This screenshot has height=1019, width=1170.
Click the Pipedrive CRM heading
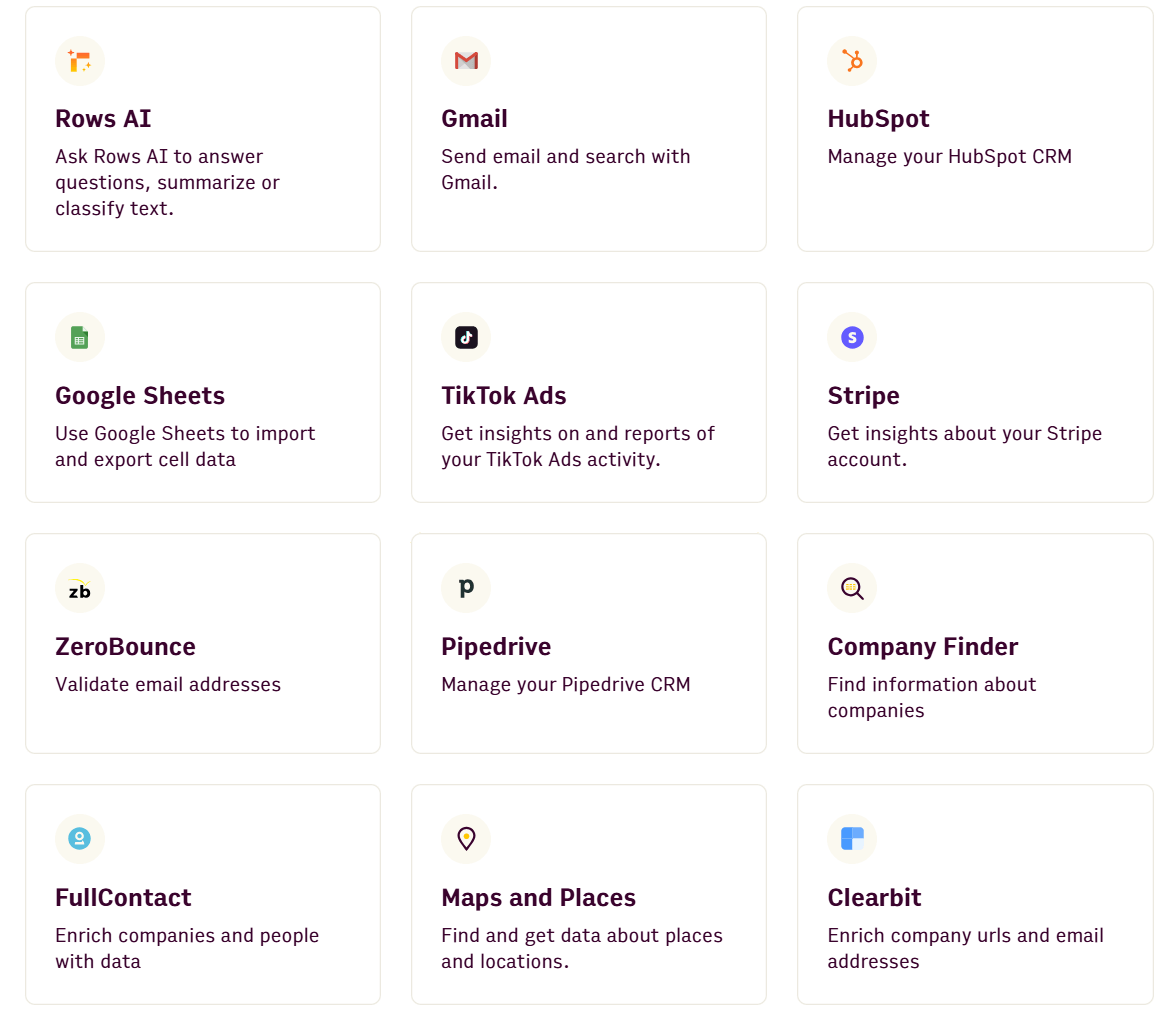[x=496, y=647]
